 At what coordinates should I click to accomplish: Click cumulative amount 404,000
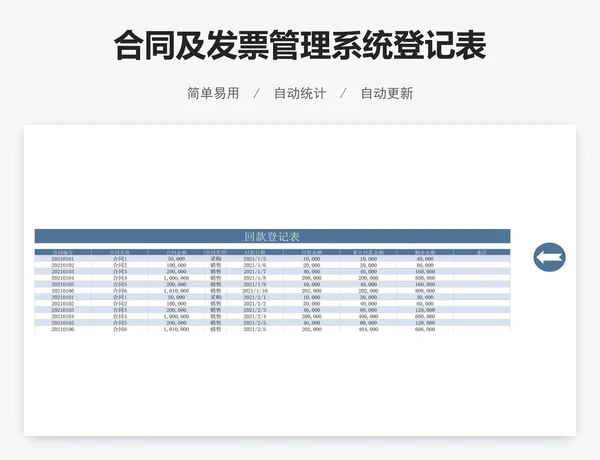pos(368,329)
